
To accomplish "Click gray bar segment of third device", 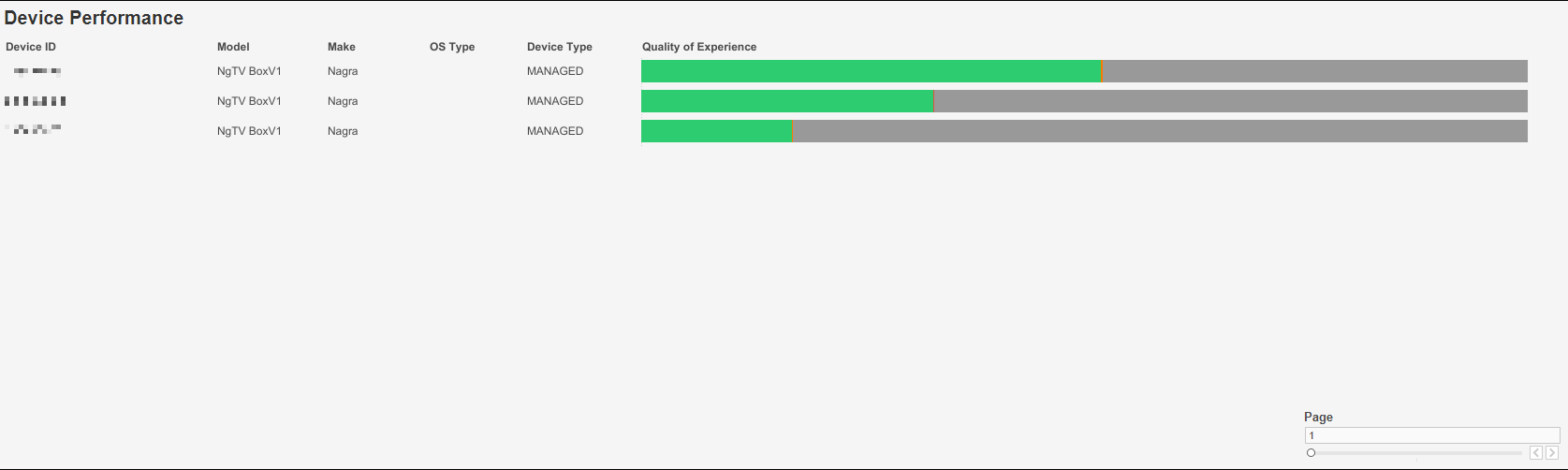I will (x=1161, y=131).
